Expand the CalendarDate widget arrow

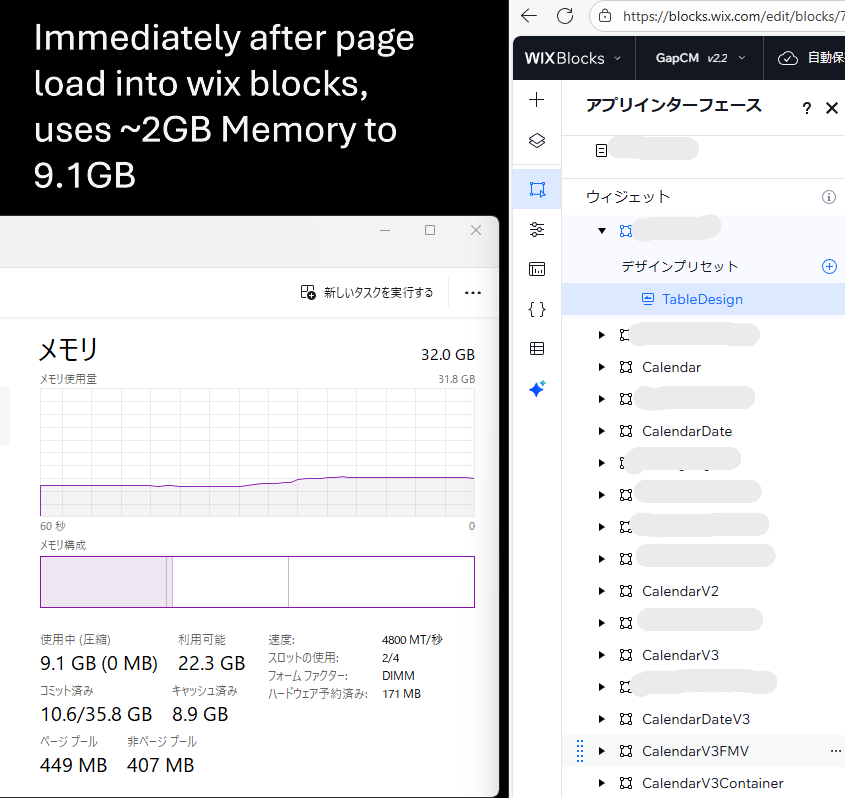(x=601, y=431)
